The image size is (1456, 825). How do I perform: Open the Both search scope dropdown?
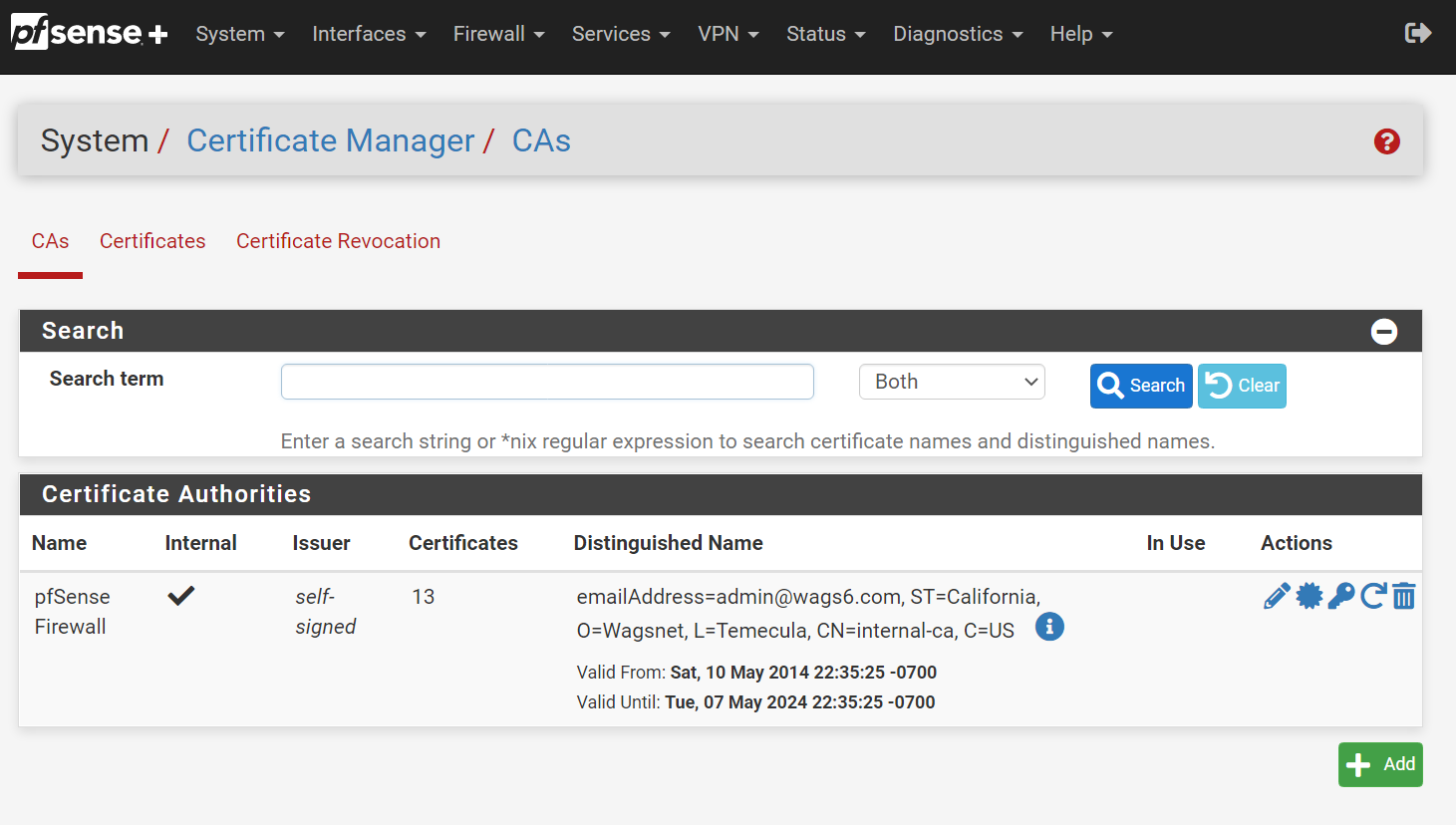(952, 382)
